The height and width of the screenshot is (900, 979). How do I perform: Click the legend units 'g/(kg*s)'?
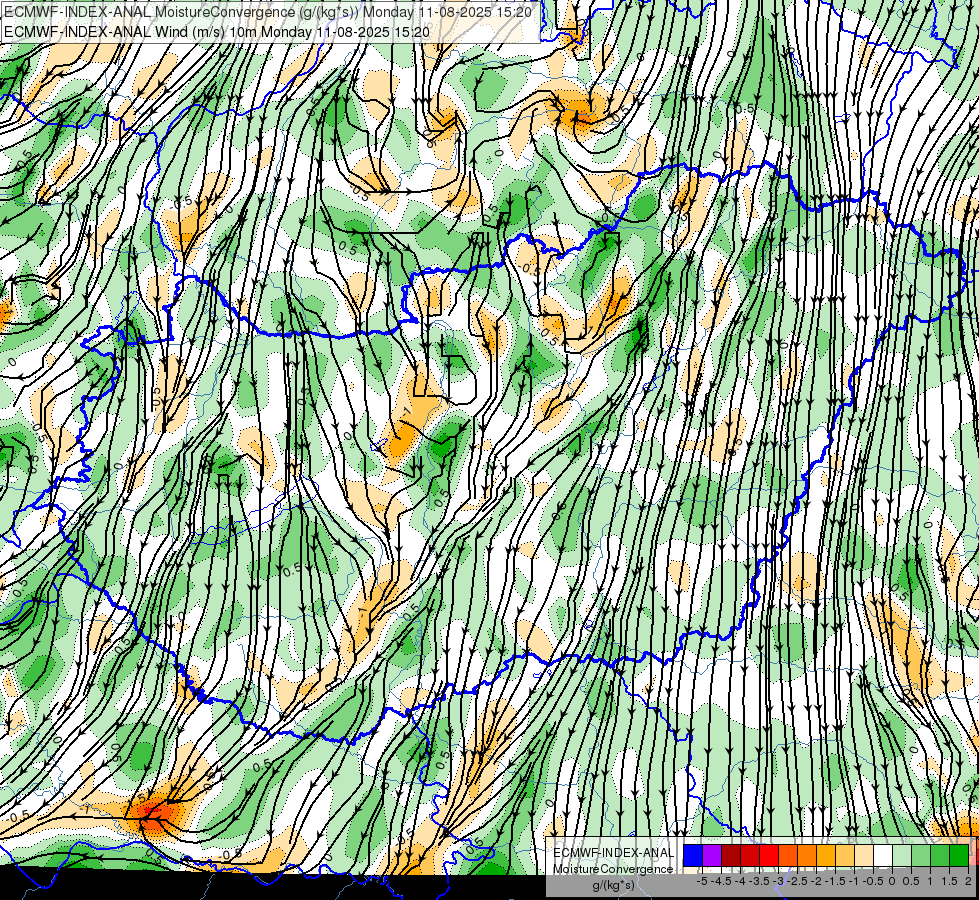(x=613, y=886)
